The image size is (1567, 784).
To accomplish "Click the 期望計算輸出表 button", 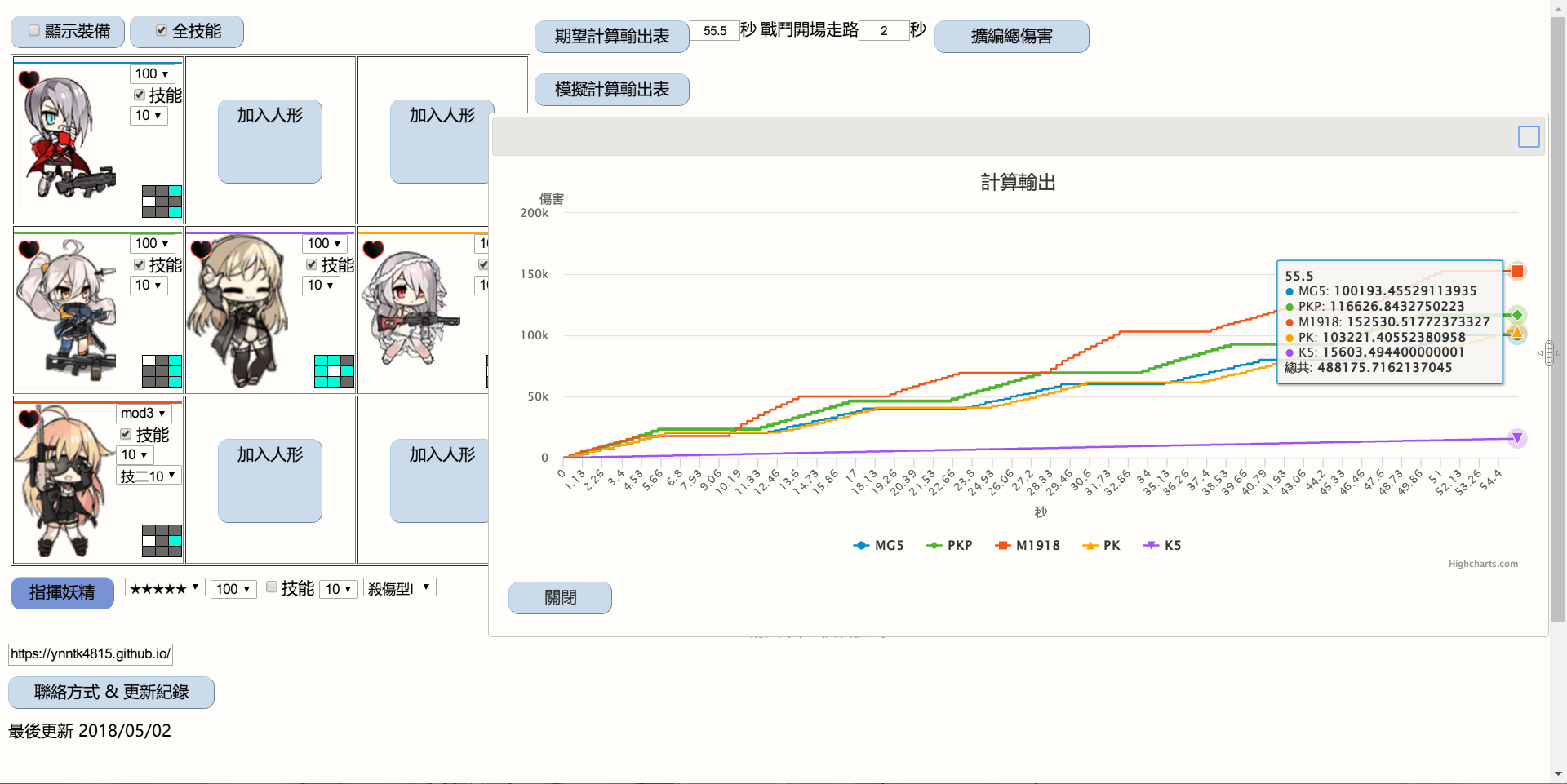I will click(612, 37).
